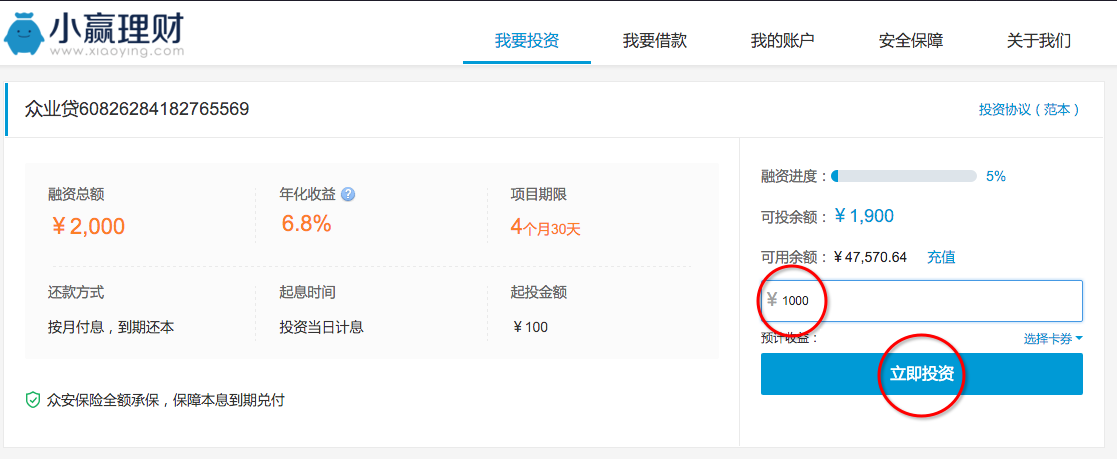Click the 4个月30天 term value
Viewport: 1117px width, 459px height.
pos(546,227)
